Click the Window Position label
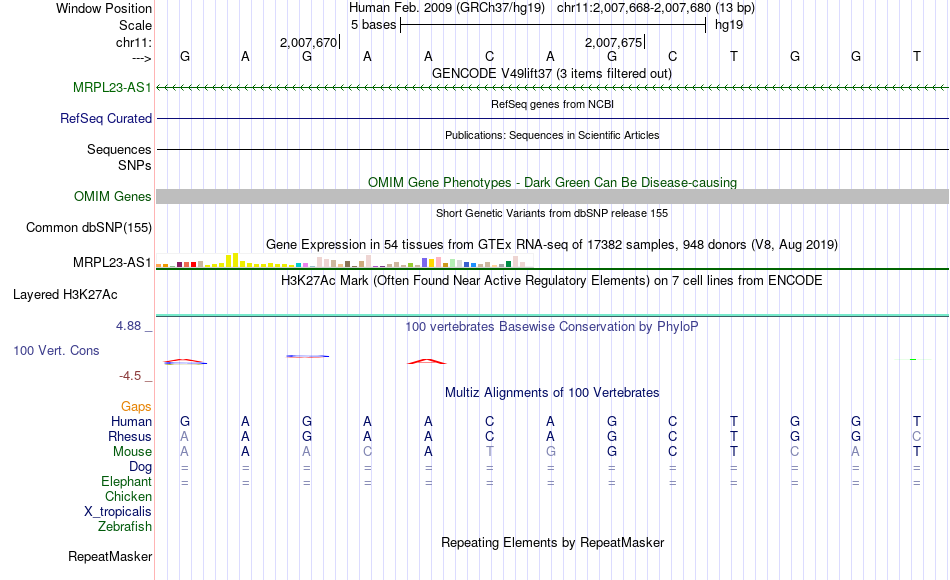The image size is (950, 580). (x=104, y=8)
